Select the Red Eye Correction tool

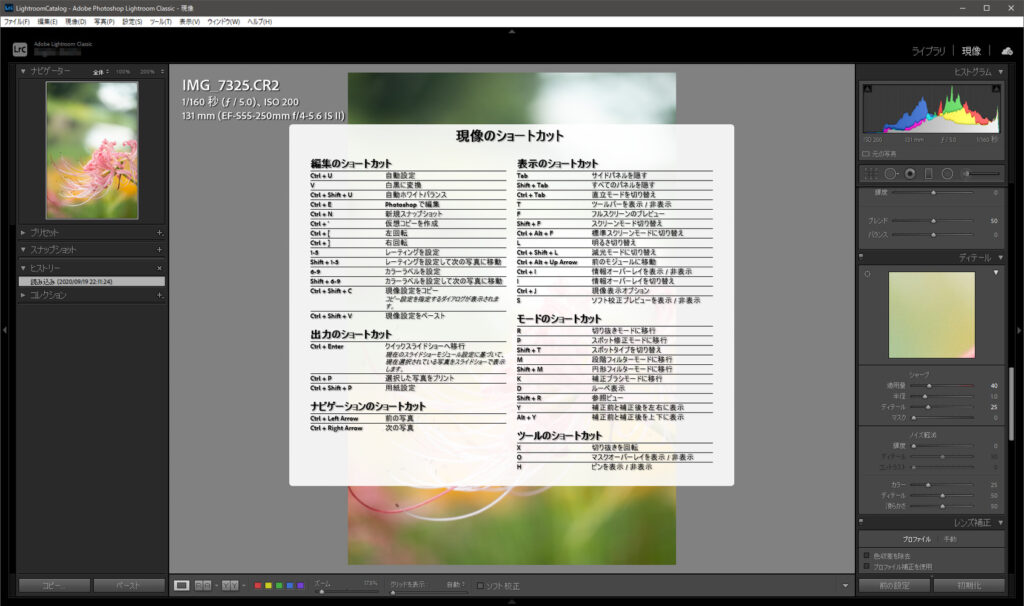pos(910,174)
